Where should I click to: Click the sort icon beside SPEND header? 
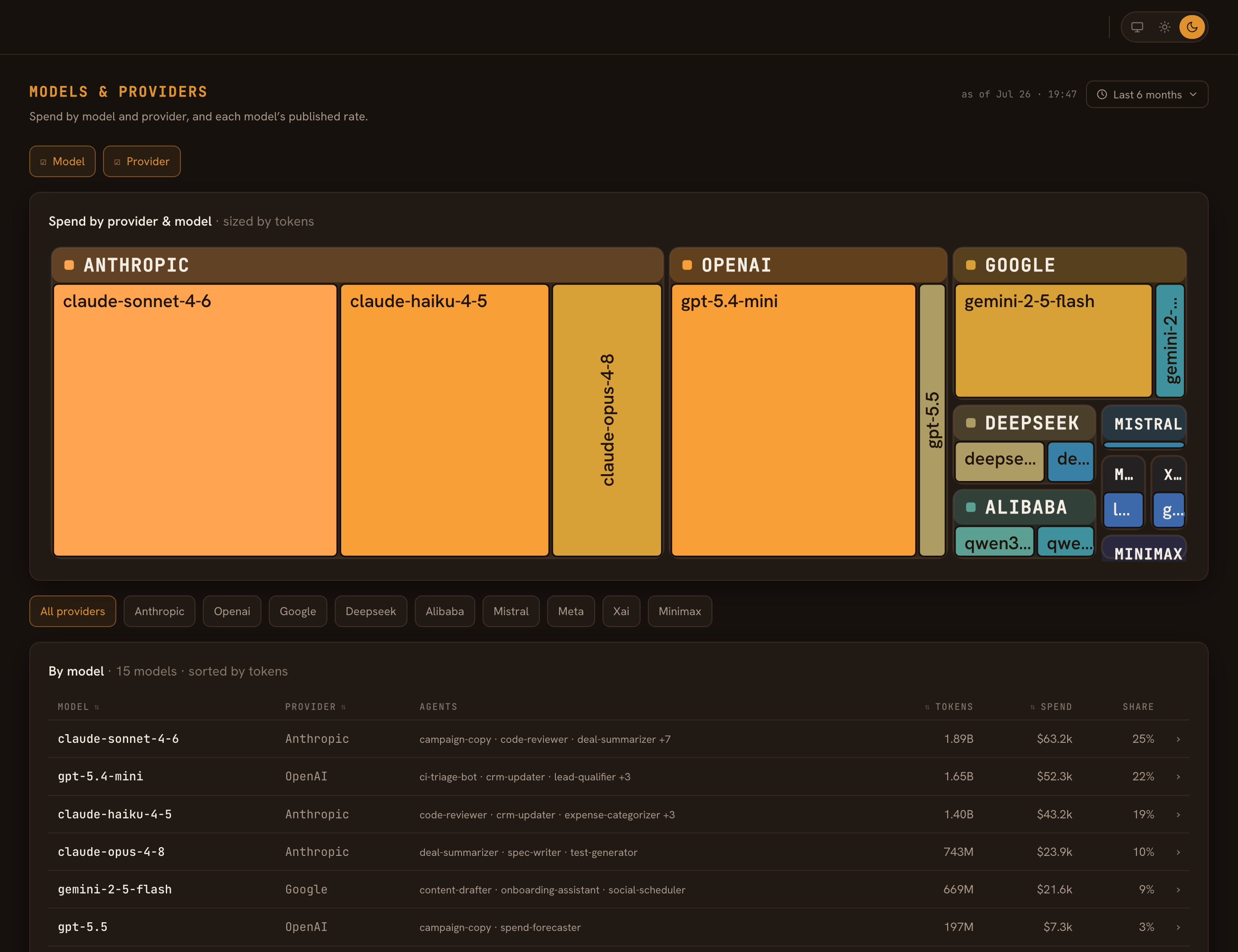coord(1033,707)
